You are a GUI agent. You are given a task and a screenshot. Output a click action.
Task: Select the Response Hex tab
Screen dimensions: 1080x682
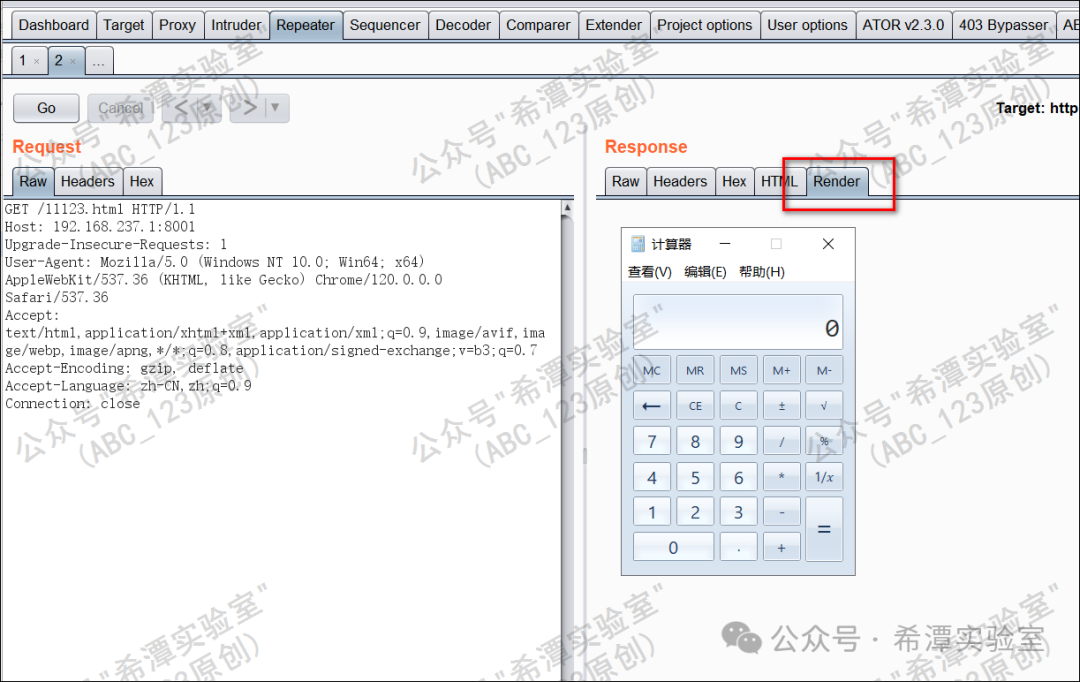[x=734, y=182]
